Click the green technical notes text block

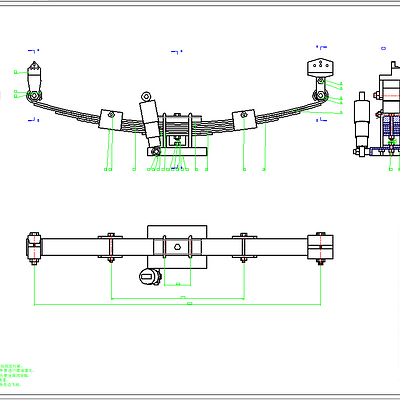[16, 375]
